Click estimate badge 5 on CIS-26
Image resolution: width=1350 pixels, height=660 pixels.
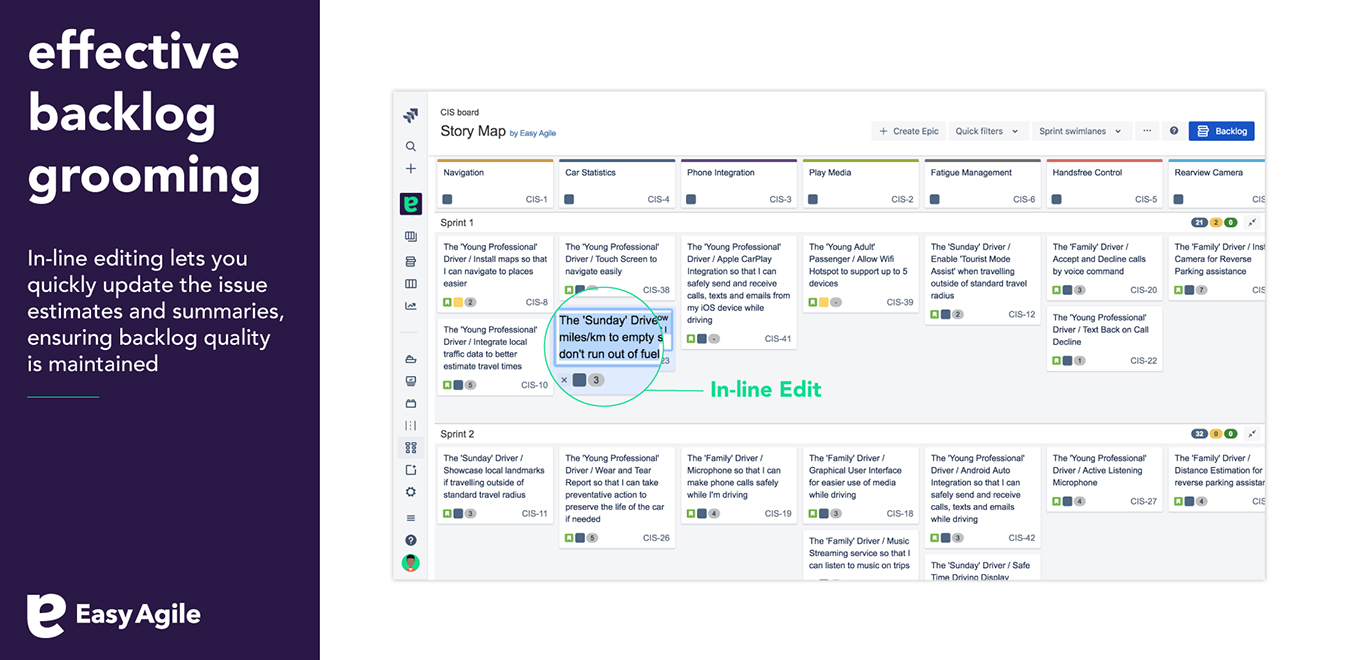(592, 538)
